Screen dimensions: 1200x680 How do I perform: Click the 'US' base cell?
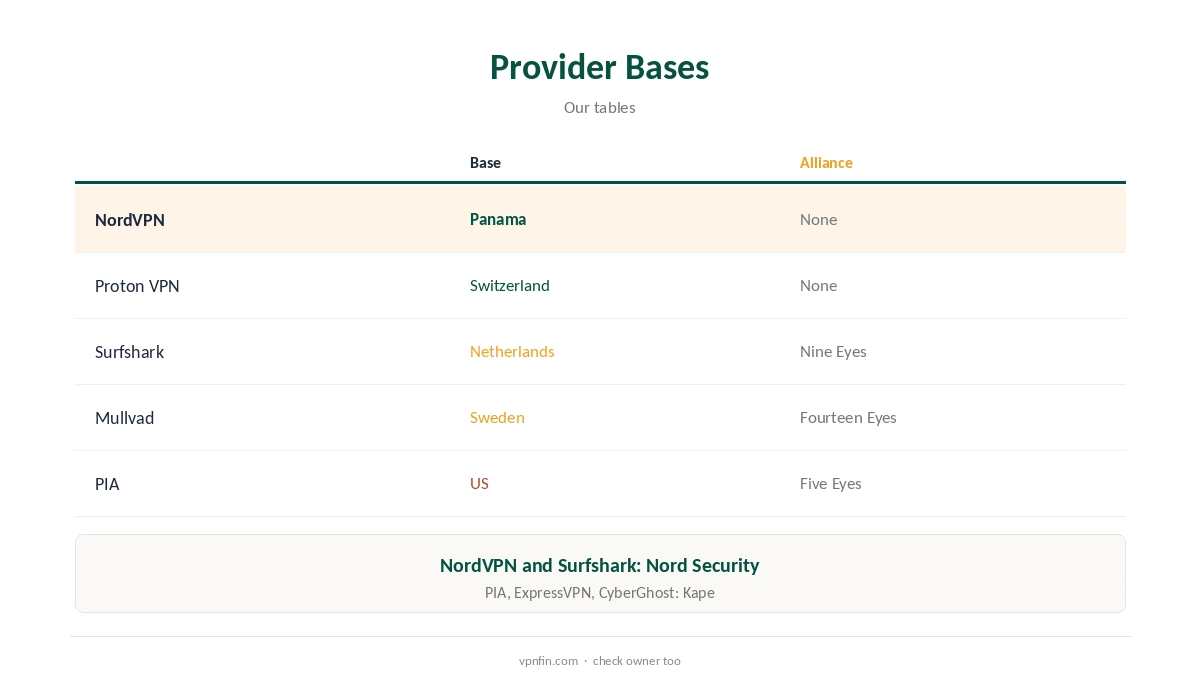pos(479,483)
